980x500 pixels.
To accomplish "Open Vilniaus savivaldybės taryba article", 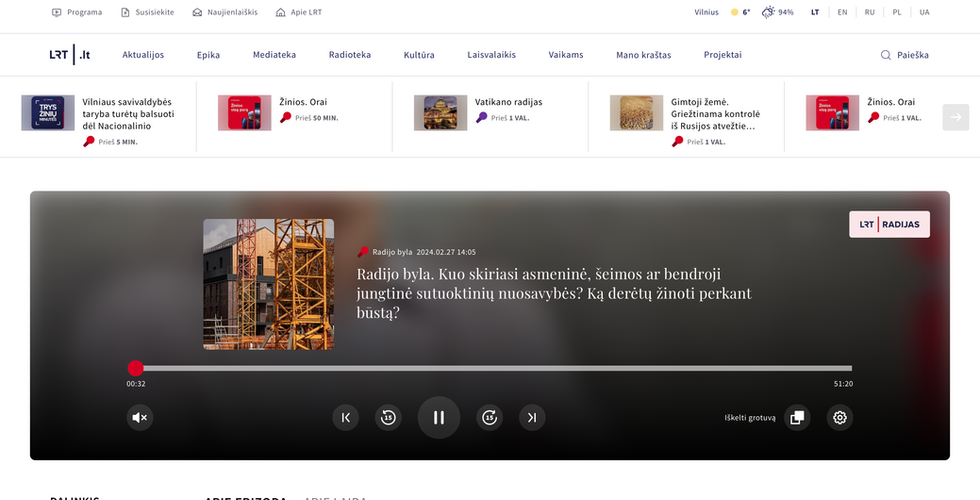I will click(x=128, y=114).
